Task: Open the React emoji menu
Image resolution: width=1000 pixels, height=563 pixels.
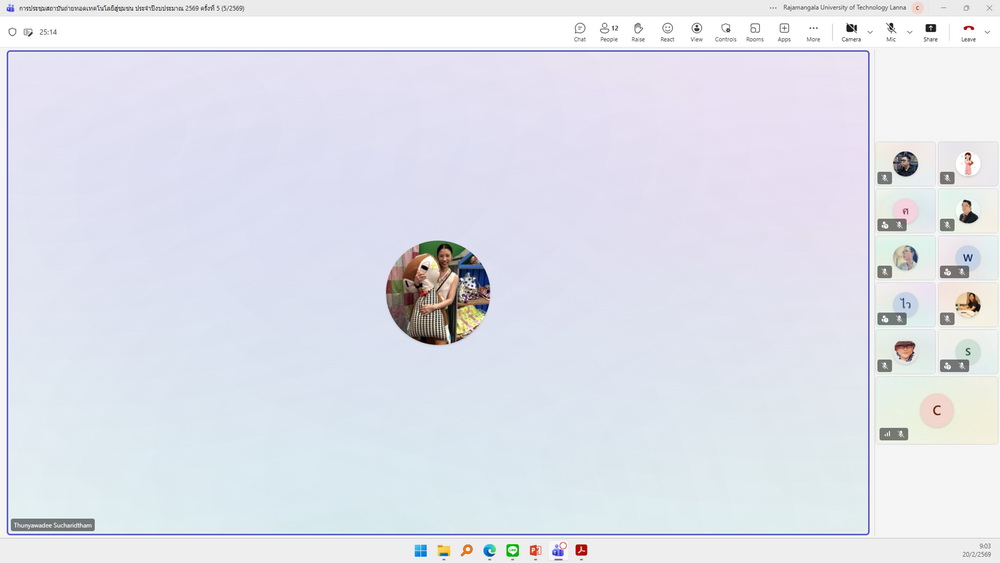Action: coord(667,31)
